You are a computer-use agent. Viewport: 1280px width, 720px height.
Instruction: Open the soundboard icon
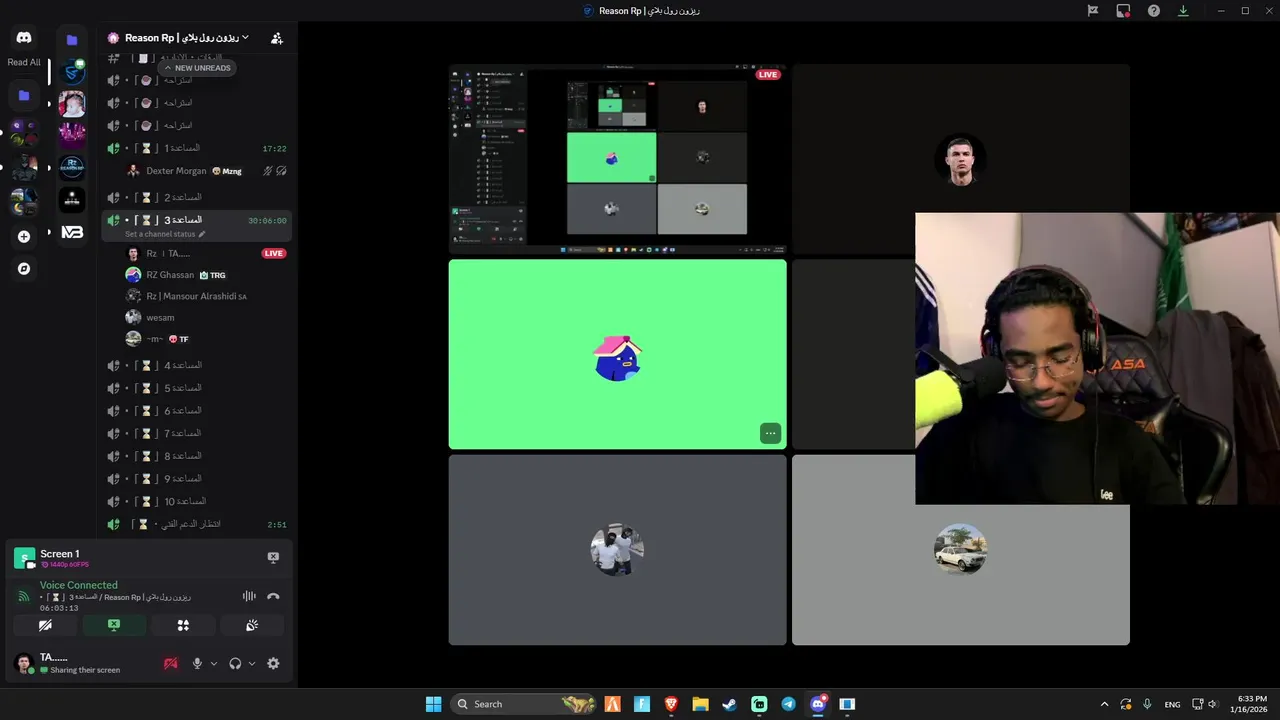coord(252,625)
